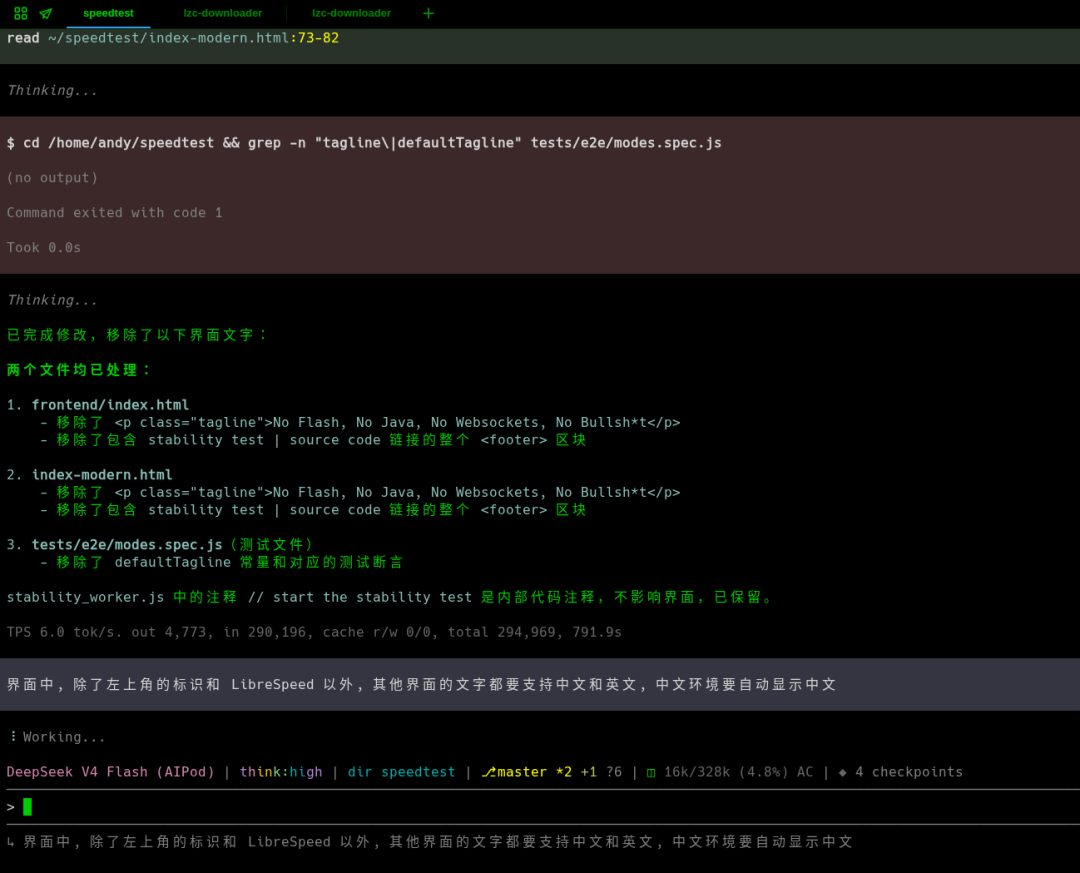Click the git branch 'master *2 +1 ?6' entry
This screenshot has height=873, width=1080.
551,772
